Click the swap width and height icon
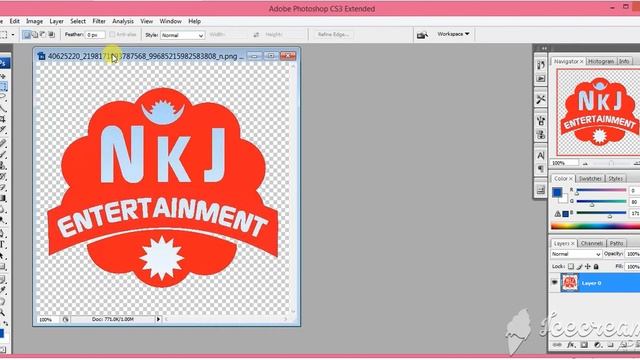Viewport: 640px width, 360px height. coord(256,35)
